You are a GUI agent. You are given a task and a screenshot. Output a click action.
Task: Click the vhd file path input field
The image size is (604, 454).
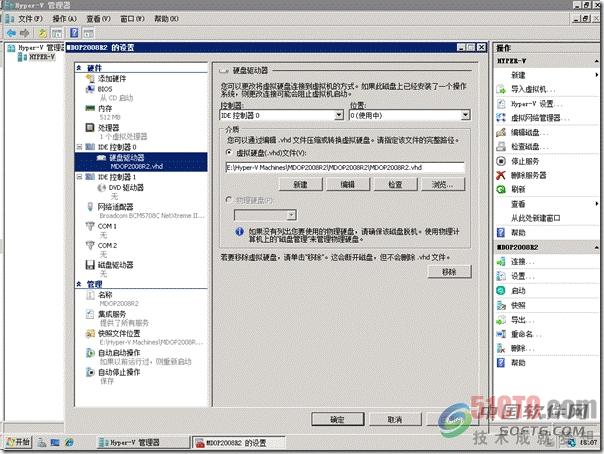[x=345, y=167]
